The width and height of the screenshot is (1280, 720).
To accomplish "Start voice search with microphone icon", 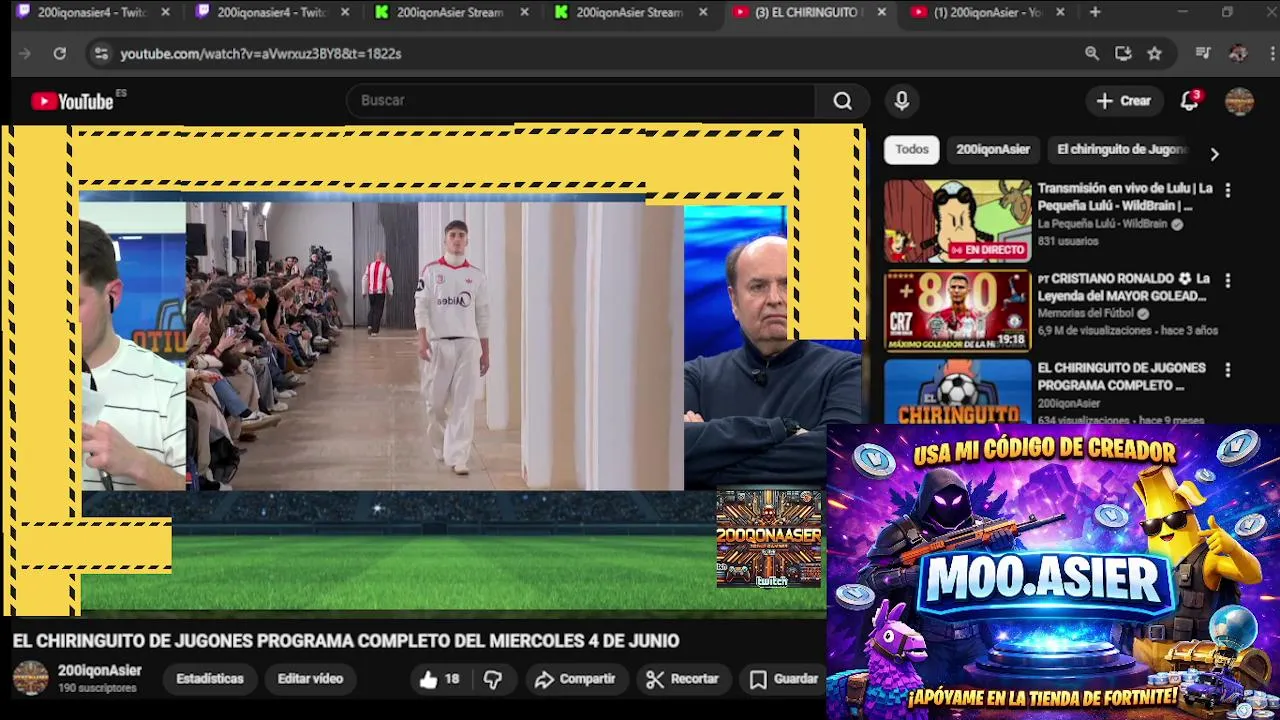I will pyautogui.click(x=902, y=100).
